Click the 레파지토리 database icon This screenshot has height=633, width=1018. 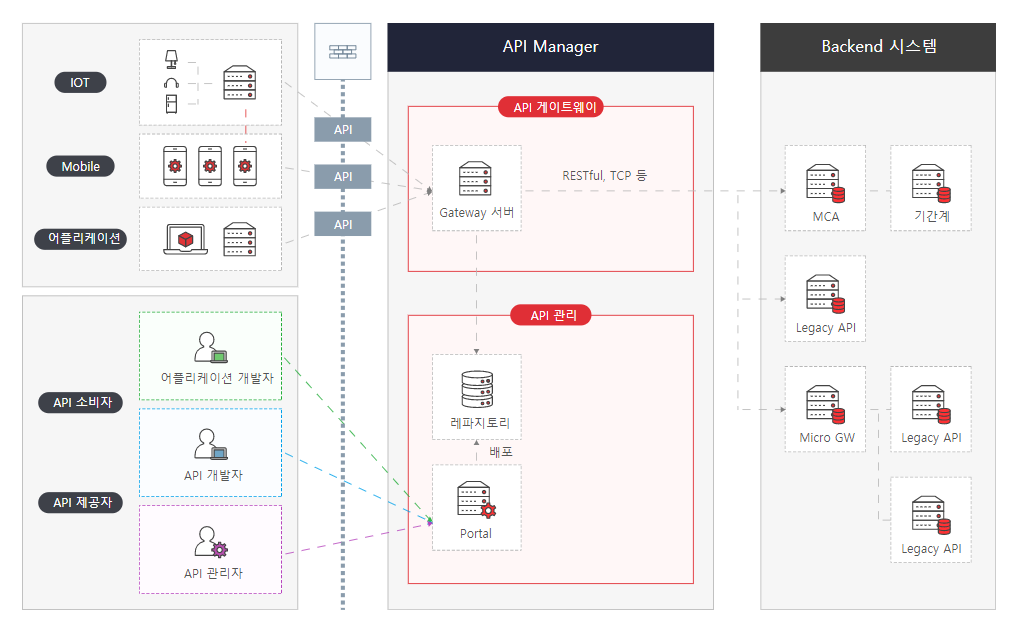pos(477,389)
